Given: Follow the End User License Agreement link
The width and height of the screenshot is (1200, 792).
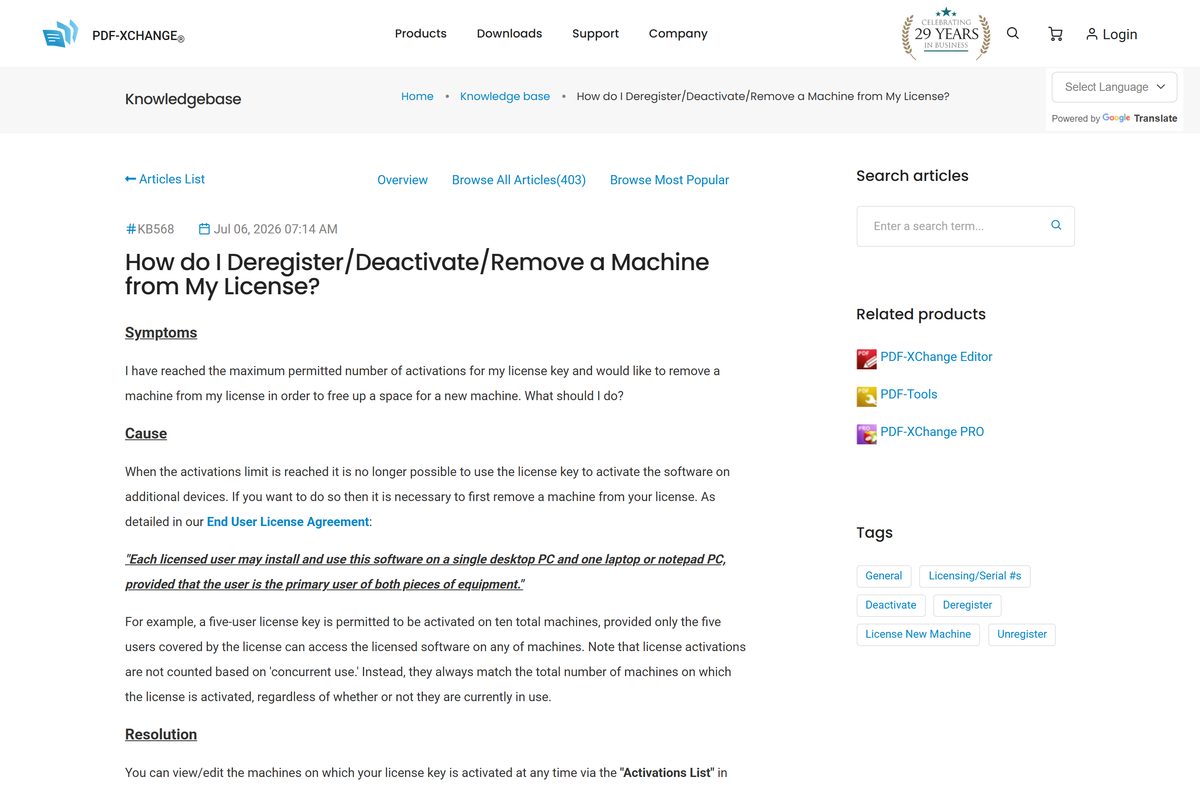Looking at the screenshot, I should click(x=288, y=522).
